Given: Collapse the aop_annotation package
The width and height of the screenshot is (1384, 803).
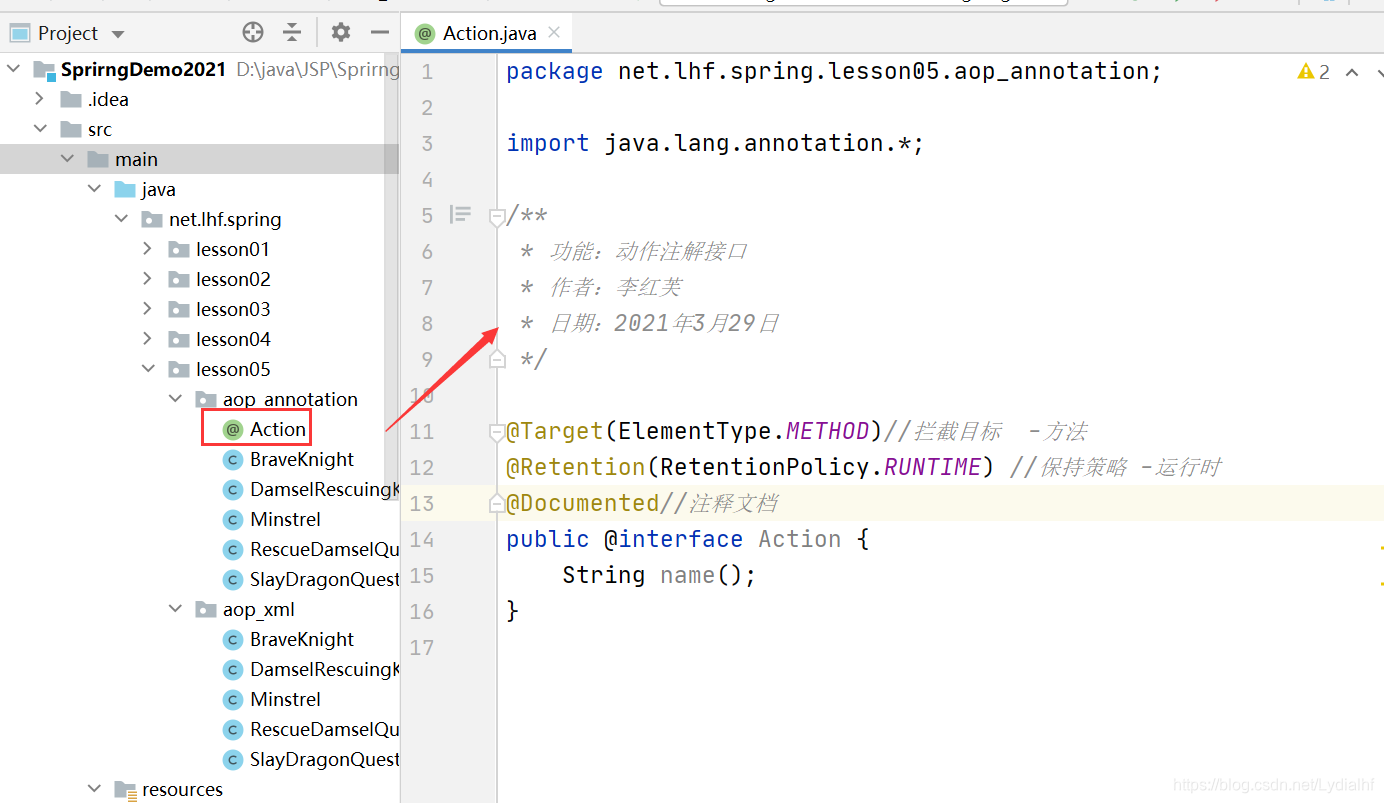Looking at the screenshot, I should (x=175, y=399).
